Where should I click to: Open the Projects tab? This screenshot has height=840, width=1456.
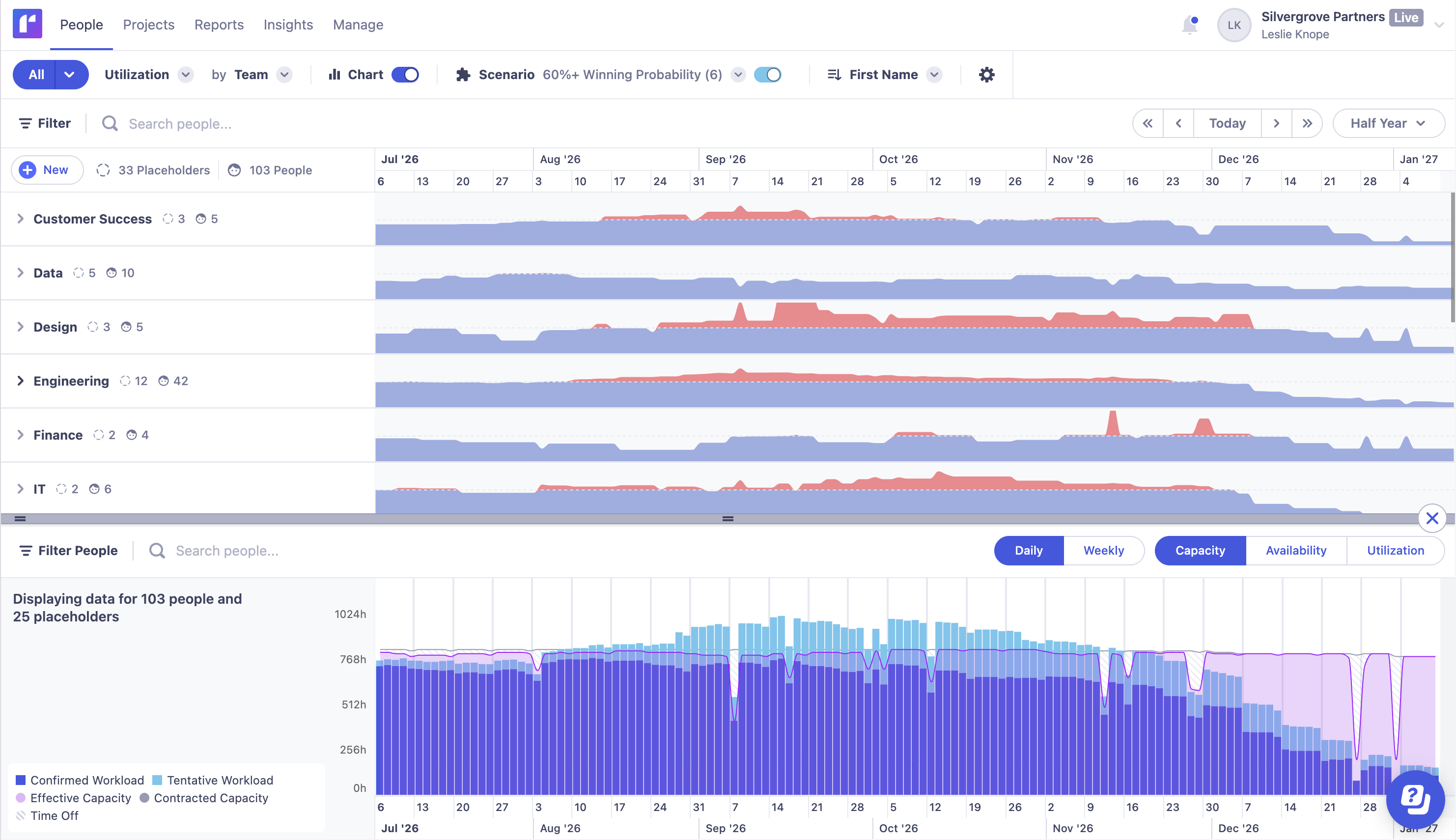pyautogui.click(x=148, y=25)
